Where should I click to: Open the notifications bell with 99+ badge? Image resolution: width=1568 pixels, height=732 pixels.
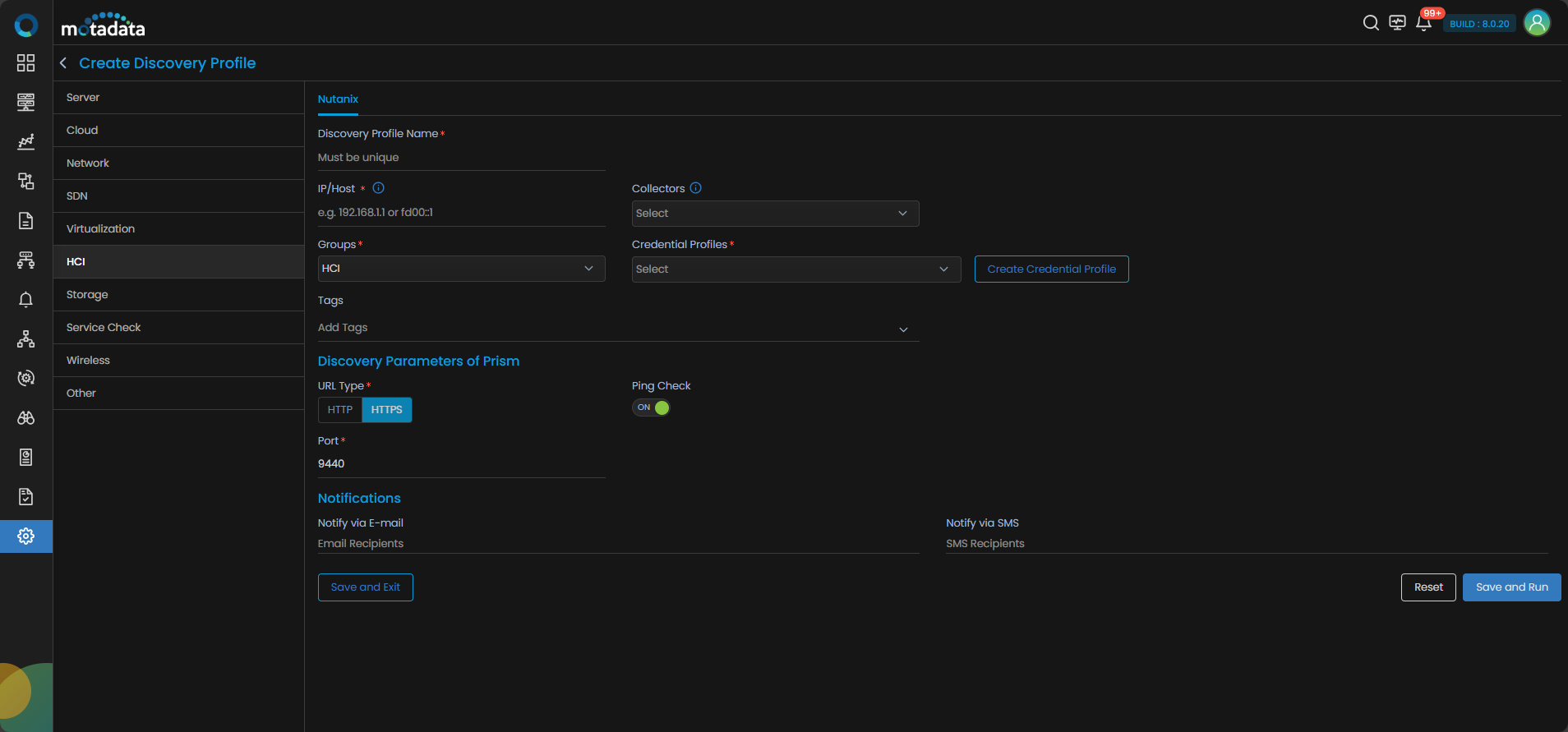pyautogui.click(x=1424, y=22)
